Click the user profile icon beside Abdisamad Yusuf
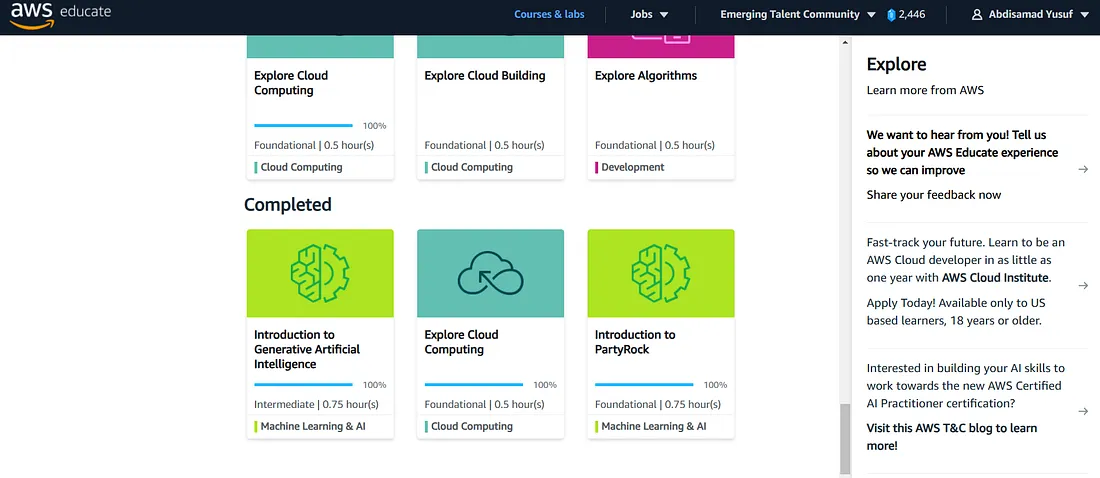This screenshot has width=1100, height=478. (x=977, y=15)
